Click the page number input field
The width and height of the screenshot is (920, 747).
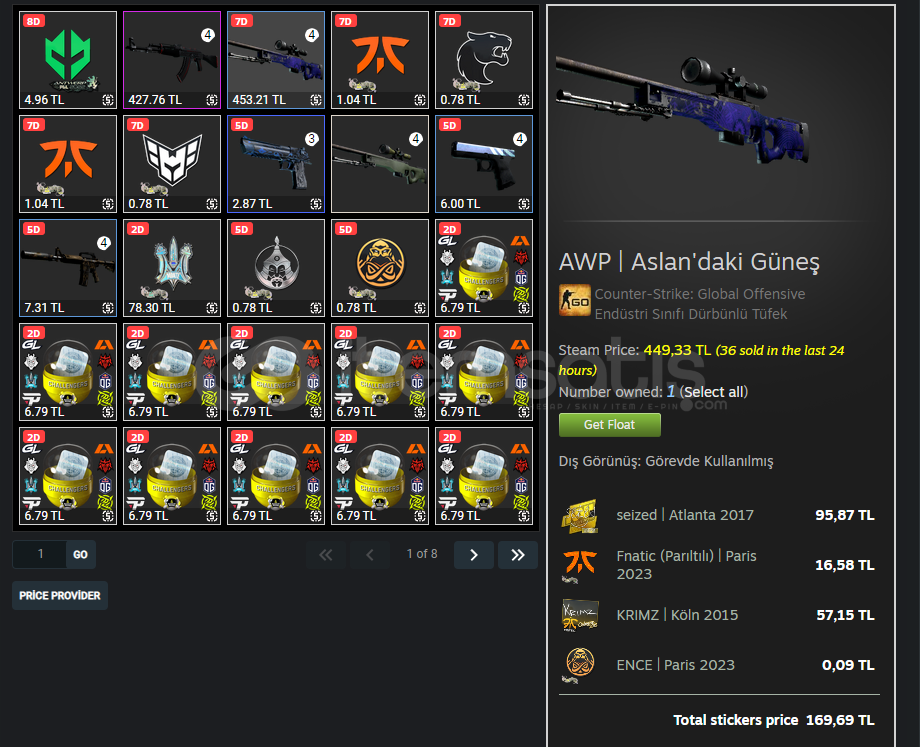coord(39,554)
